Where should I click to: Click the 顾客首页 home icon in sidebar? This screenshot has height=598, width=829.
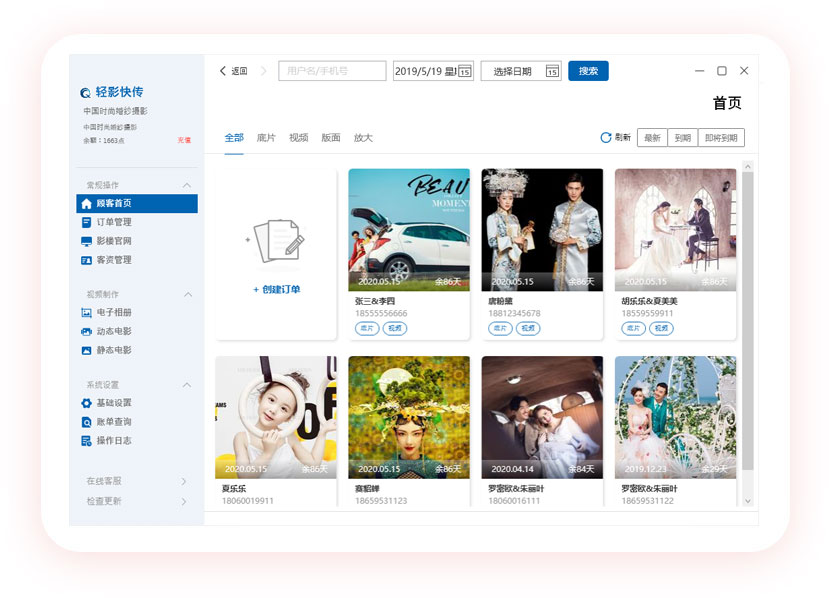86,204
